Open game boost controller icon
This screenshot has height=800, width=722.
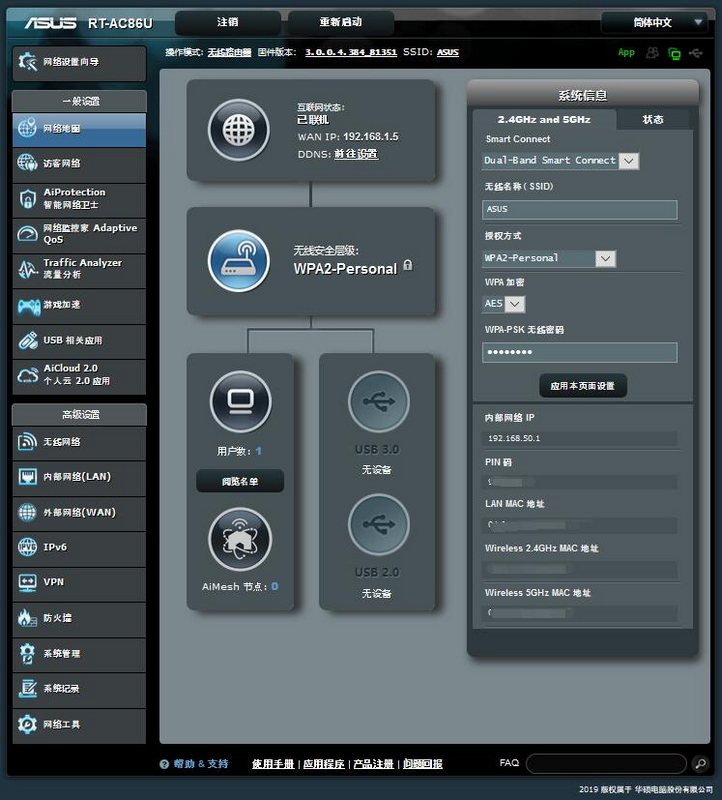point(29,305)
